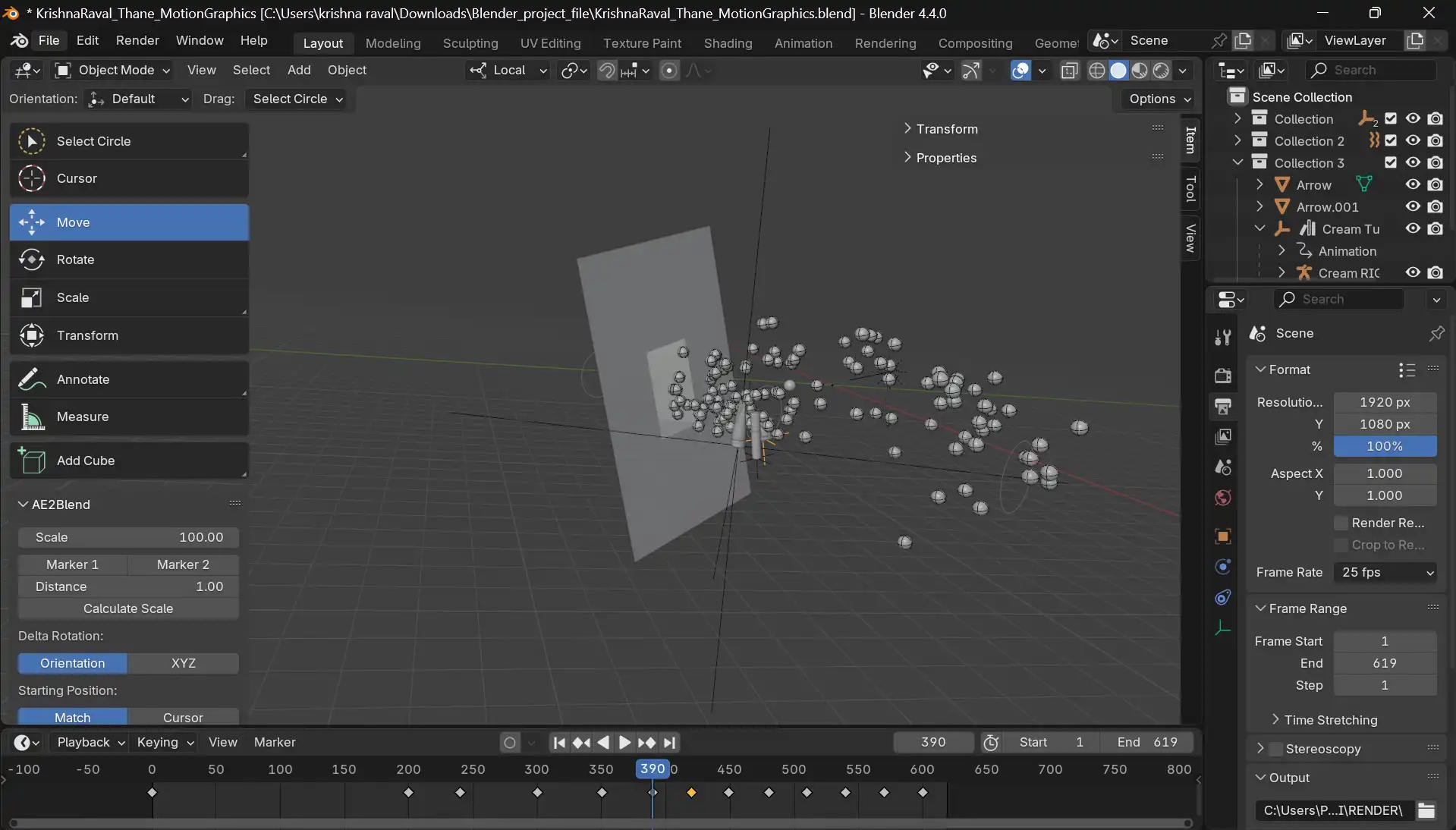Jump to the timeline end frame

pyautogui.click(x=669, y=743)
